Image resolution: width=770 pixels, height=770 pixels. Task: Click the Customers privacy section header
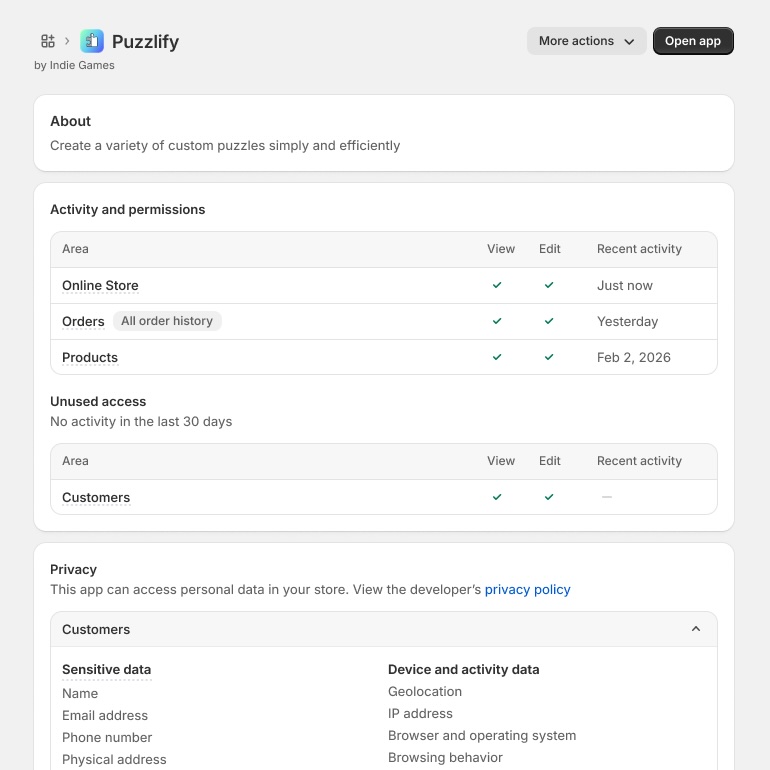point(384,629)
